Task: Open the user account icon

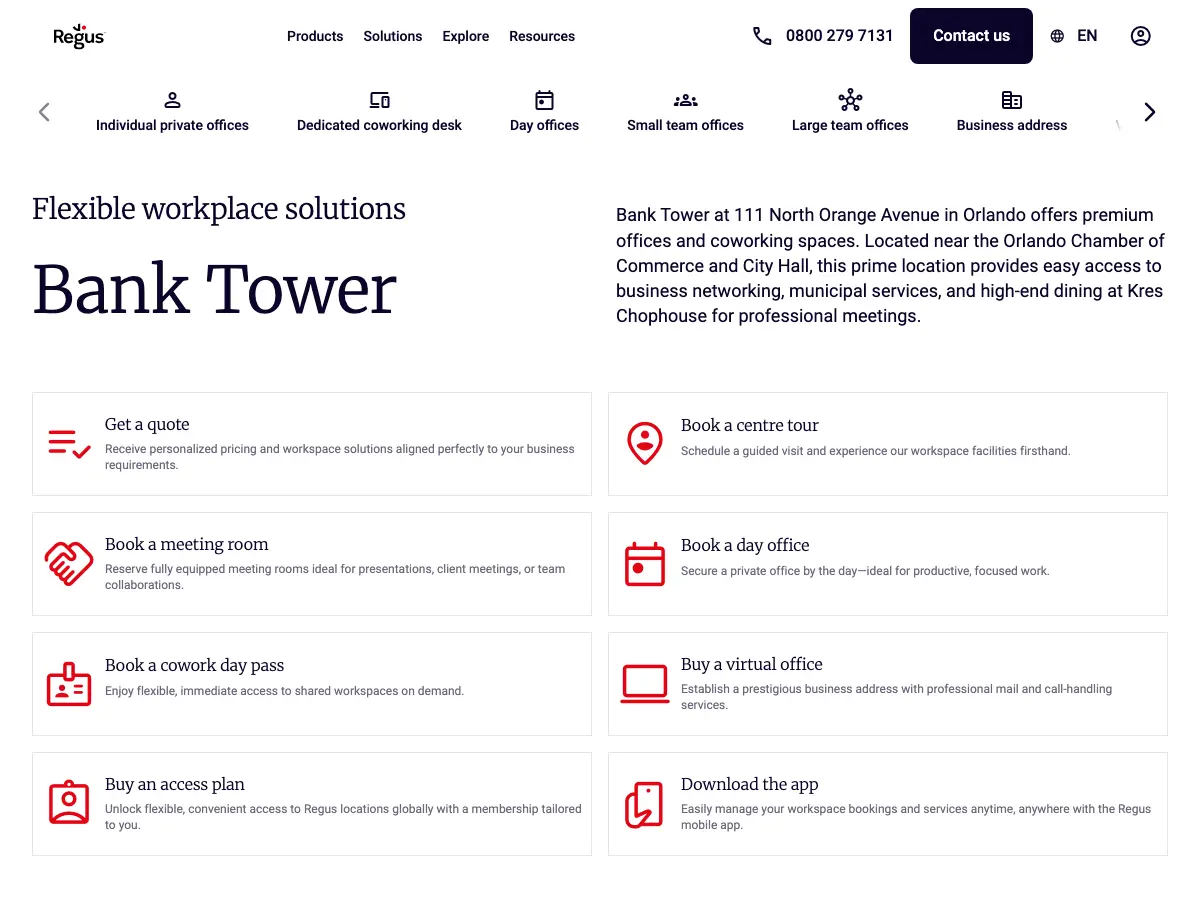Action: tap(1140, 36)
